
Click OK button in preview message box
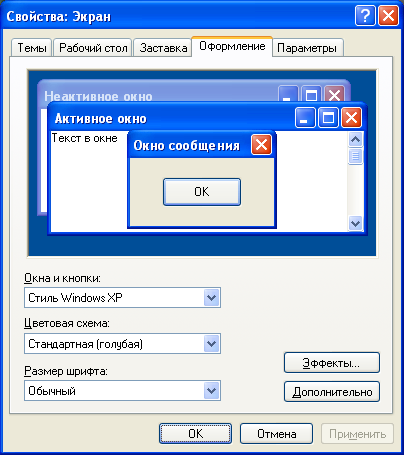coord(202,192)
